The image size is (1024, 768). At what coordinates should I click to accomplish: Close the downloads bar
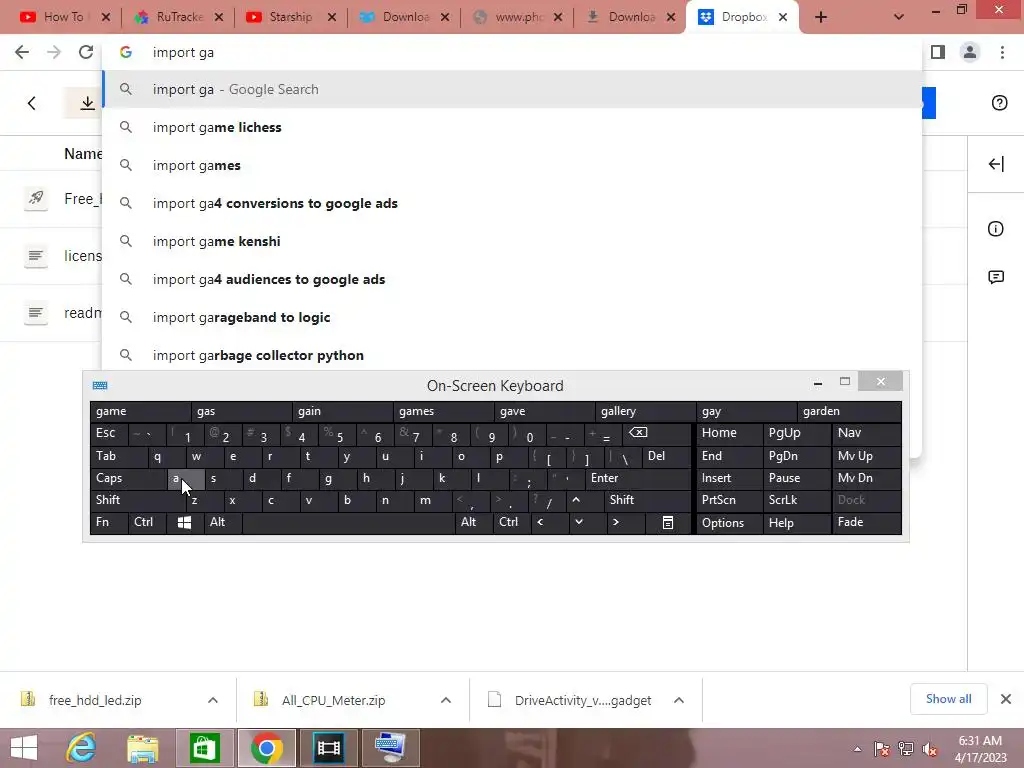coord(1006,699)
